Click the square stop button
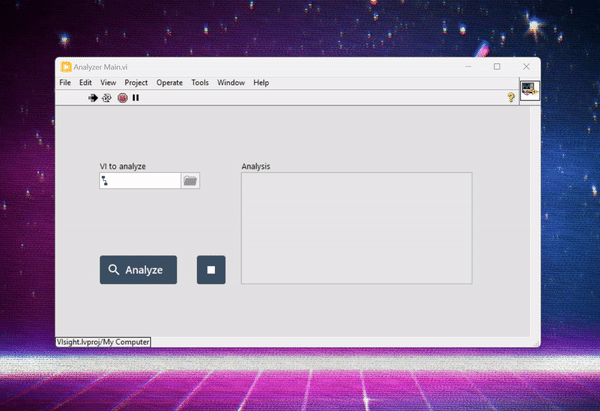The height and width of the screenshot is (411, 600). pos(211,270)
